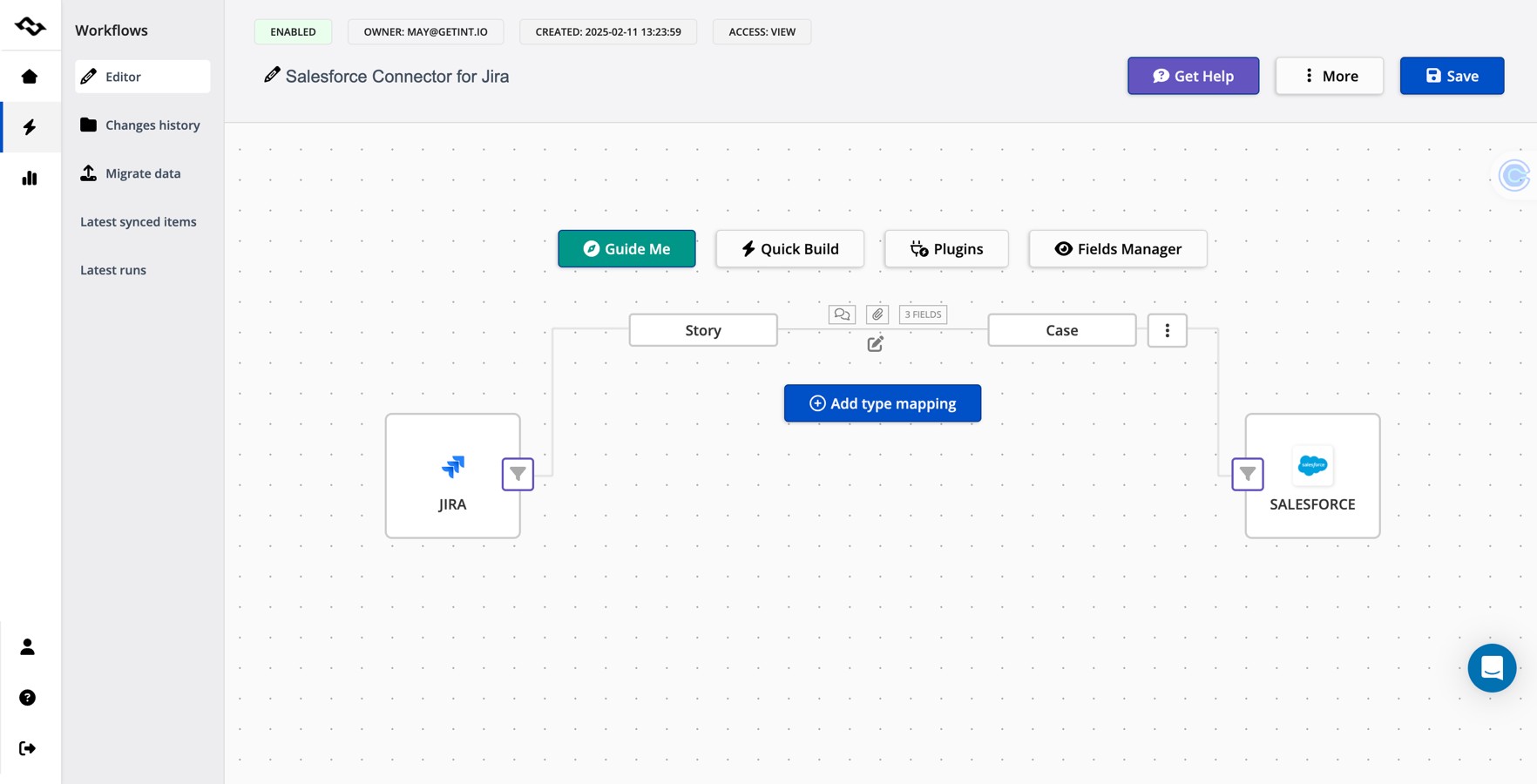Viewport: 1537px width, 784px height.
Task: Open Fields Manager with eye icon
Action: point(1118,248)
